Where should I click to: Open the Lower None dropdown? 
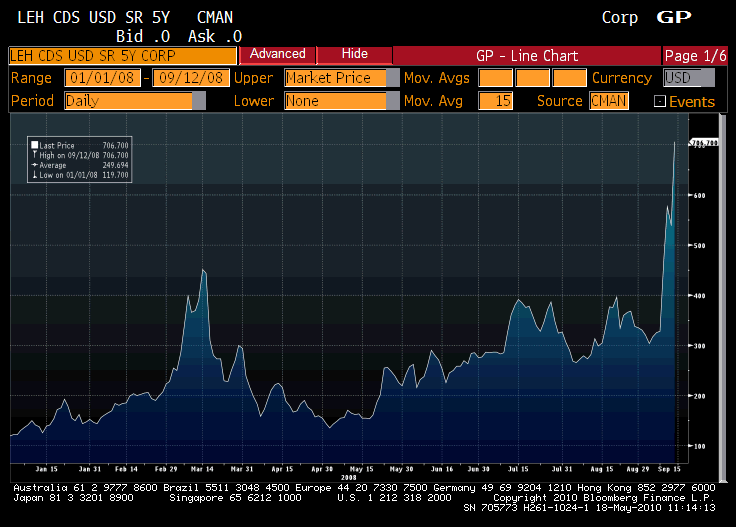point(341,101)
